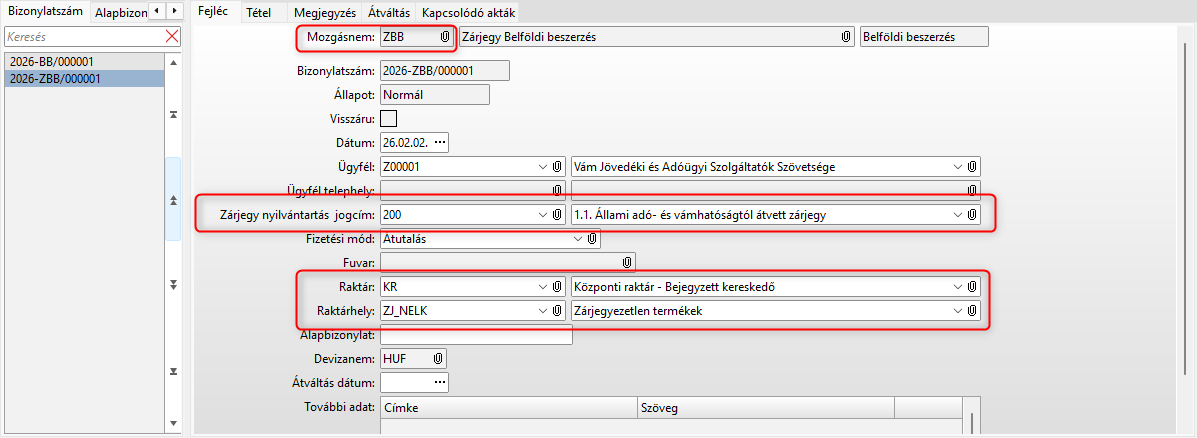Click the Állapot field showing Normál

[434, 95]
